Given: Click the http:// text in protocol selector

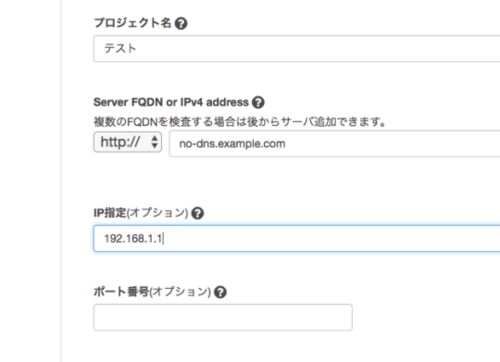Looking at the screenshot, I should [120, 142].
